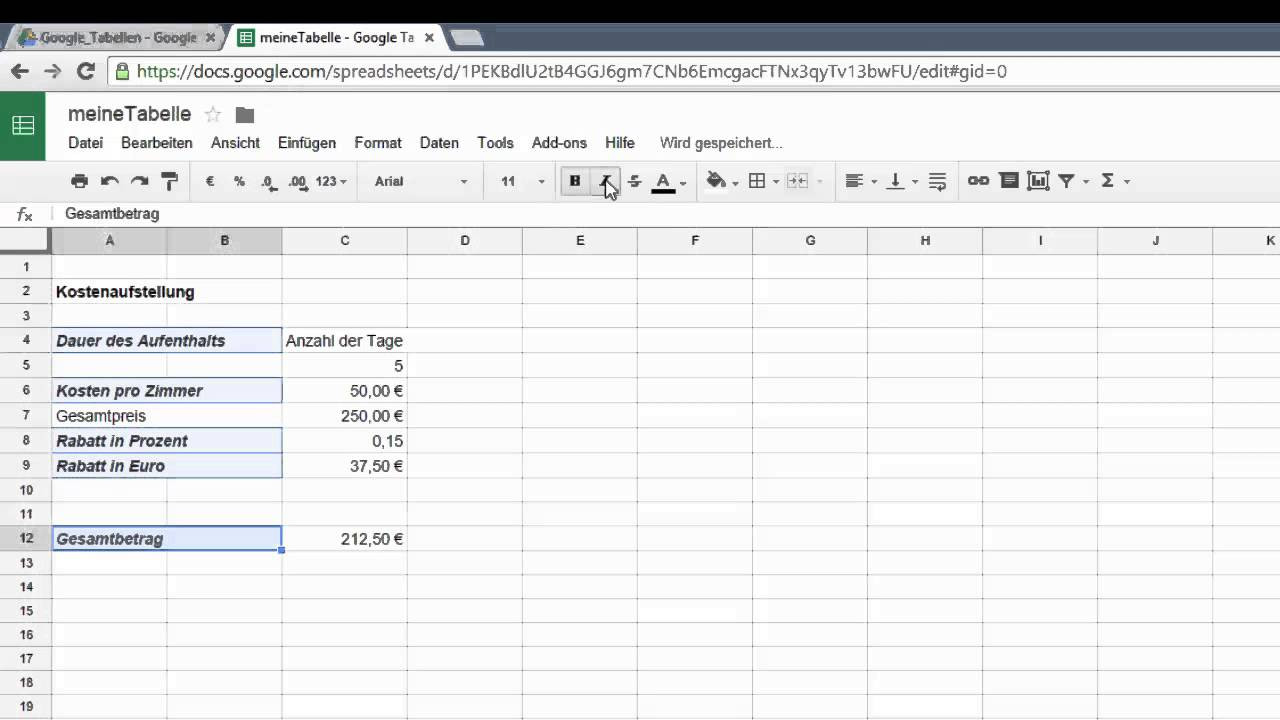Select cell with 250,00 €
Viewport: 1280px width, 720px height.
345,415
